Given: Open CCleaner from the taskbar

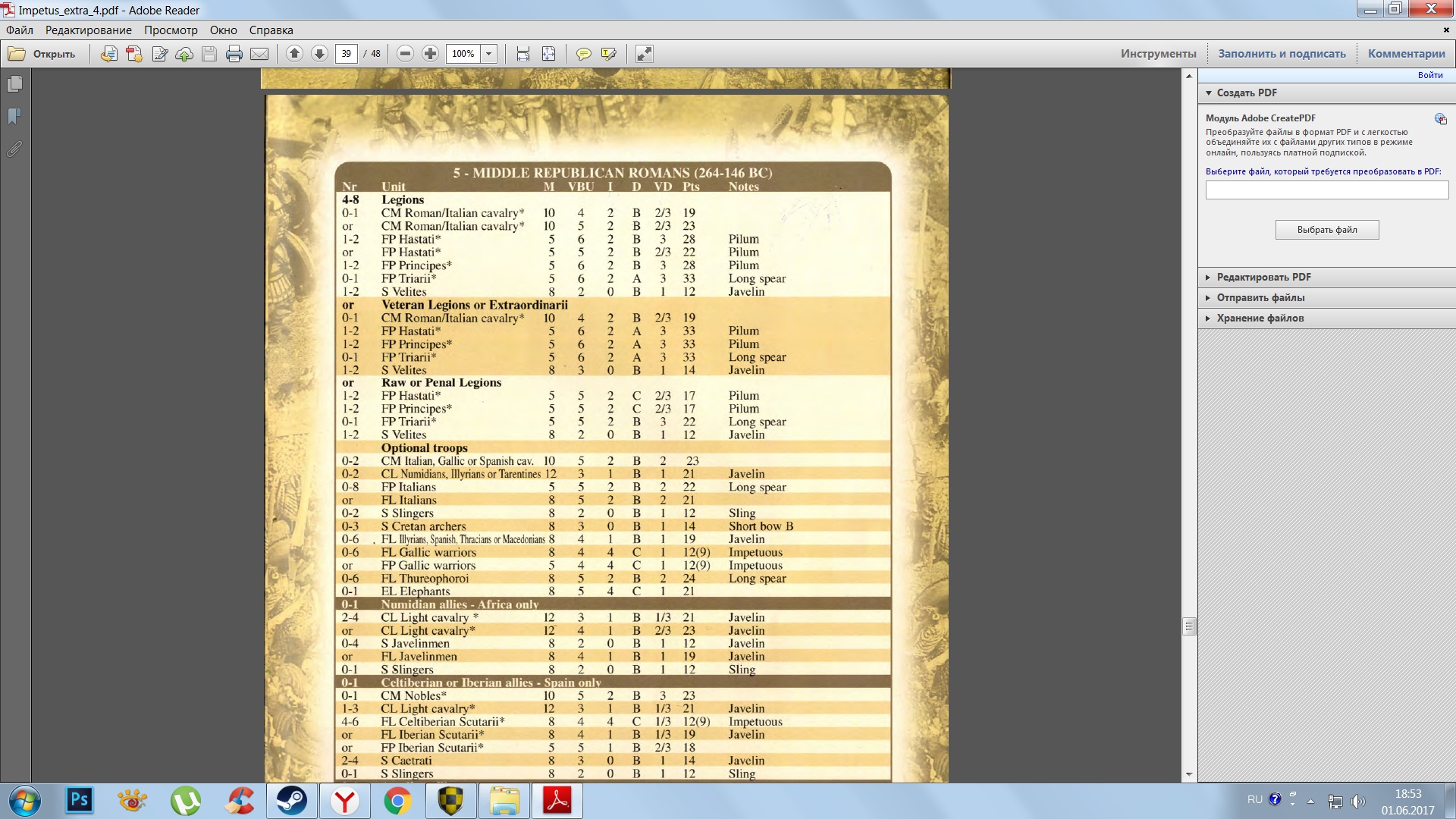Looking at the screenshot, I should 239,801.
